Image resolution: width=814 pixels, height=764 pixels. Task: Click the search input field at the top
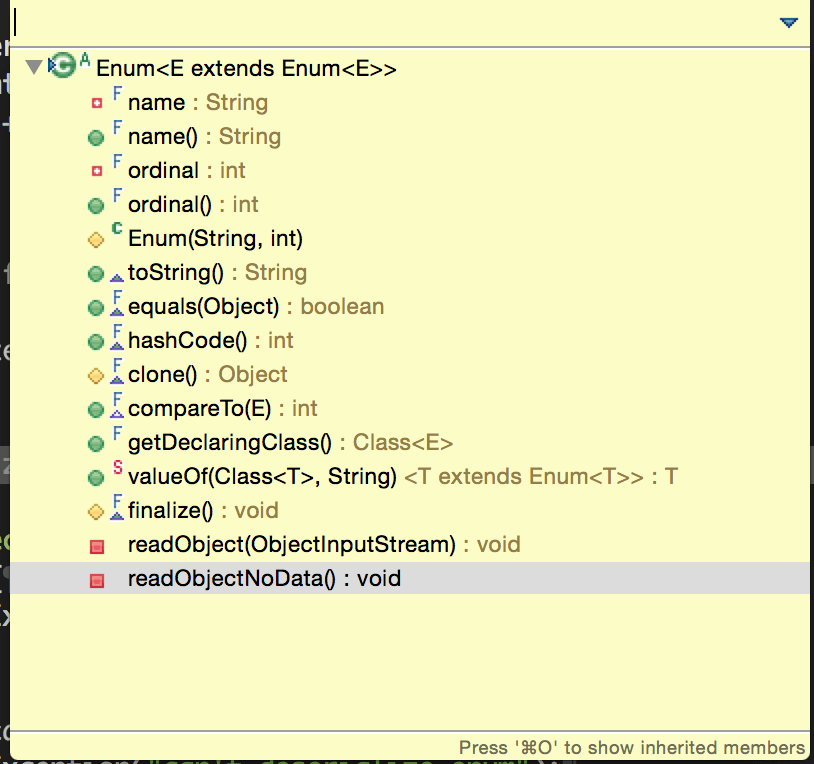pyautogui.click(x=300, y=21)
